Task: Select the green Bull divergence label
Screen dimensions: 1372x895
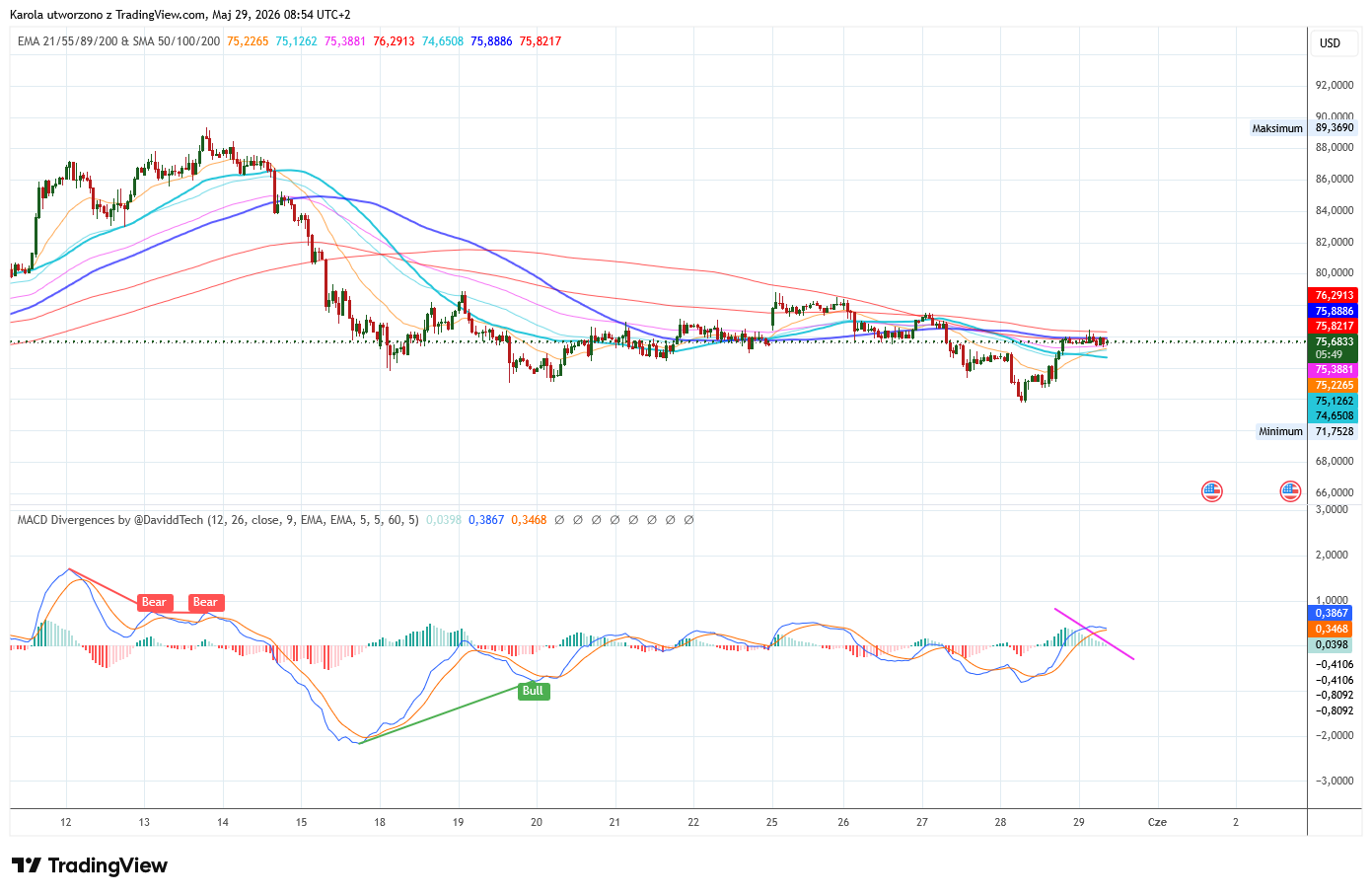Action: coord(533,691)
